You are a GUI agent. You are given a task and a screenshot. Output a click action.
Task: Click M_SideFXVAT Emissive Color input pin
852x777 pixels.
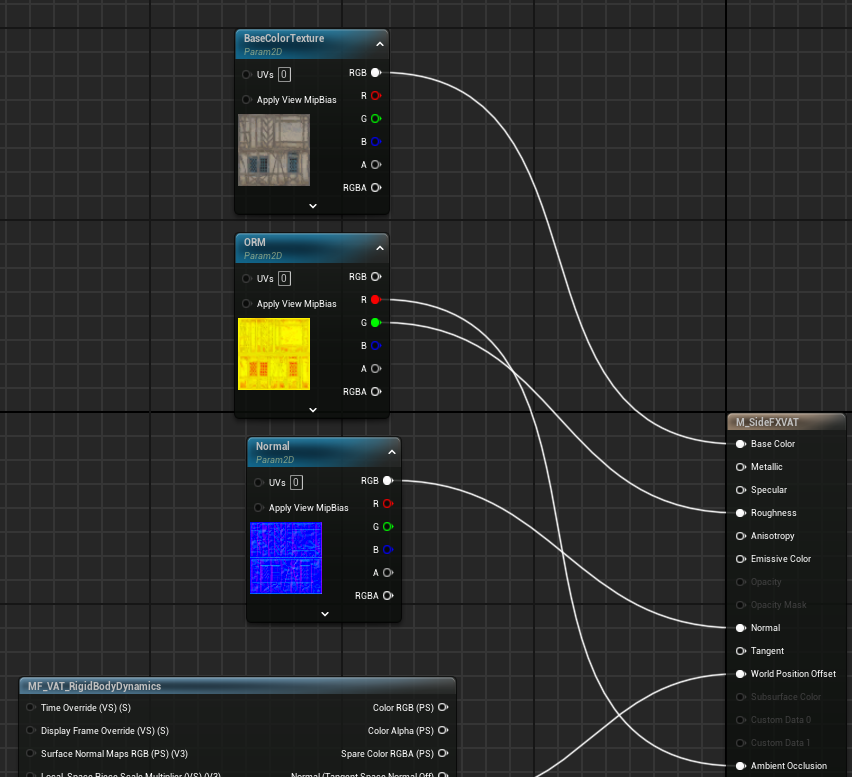(741, 559)
